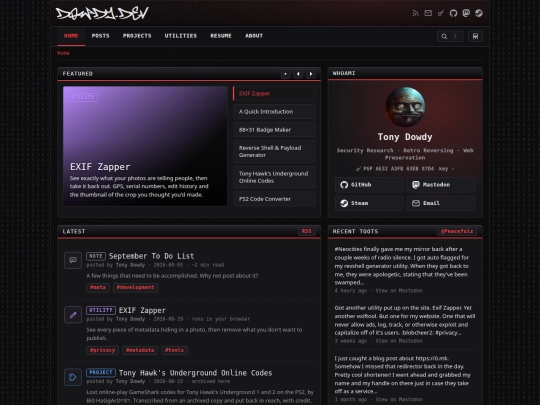Select the HOME nav tab

pyautogui.click(x=71, y=36)
